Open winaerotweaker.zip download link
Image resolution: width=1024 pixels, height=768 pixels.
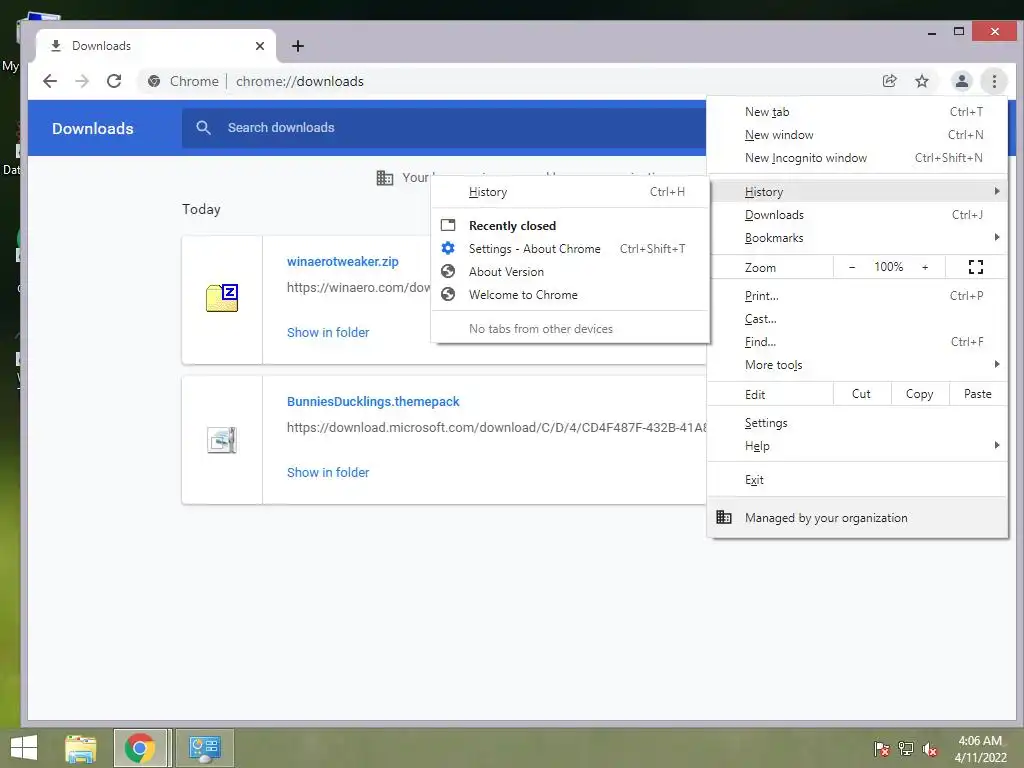tap(342, 261)
